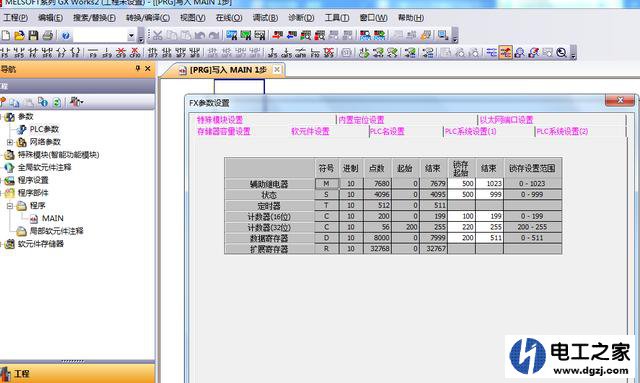Expand the 网络参数 tree node
This screenshot has height=383, width=640.
click(10, 142)
